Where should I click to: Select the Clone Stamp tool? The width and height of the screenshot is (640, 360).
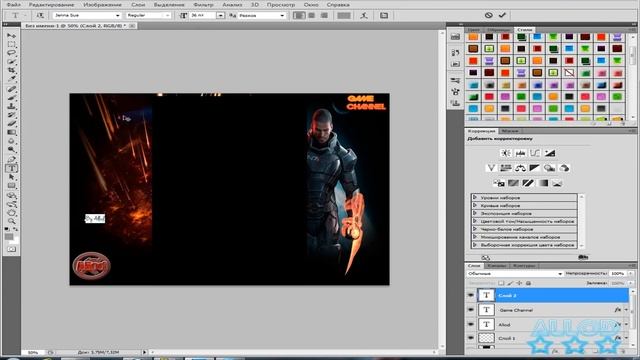click(x=11, y=106)
